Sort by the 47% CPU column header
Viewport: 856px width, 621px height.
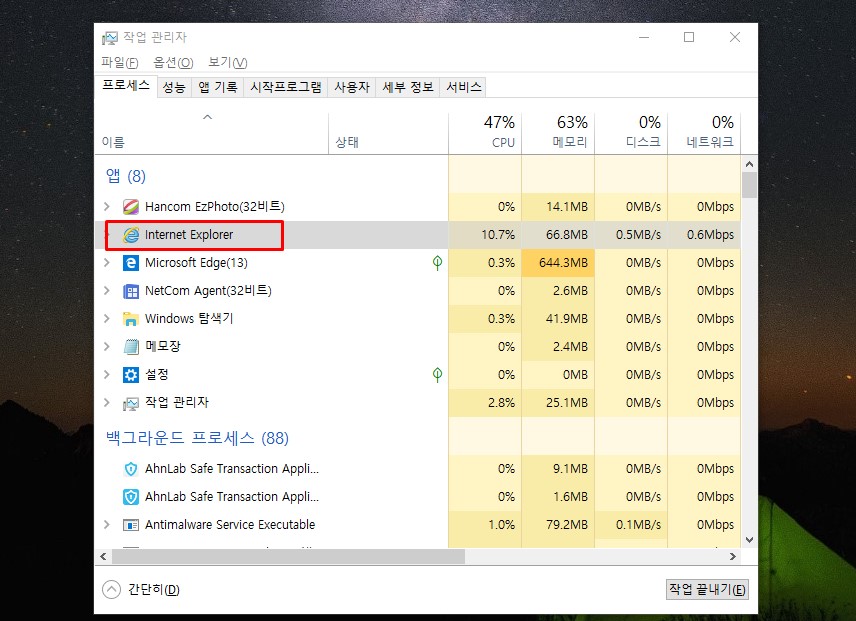[x=485, y=134]
